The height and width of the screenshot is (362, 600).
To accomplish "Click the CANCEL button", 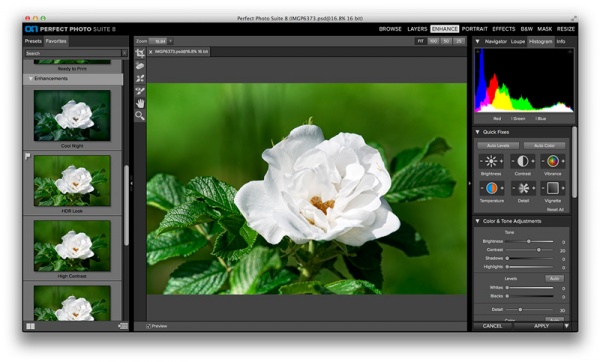I will [492, 326].
